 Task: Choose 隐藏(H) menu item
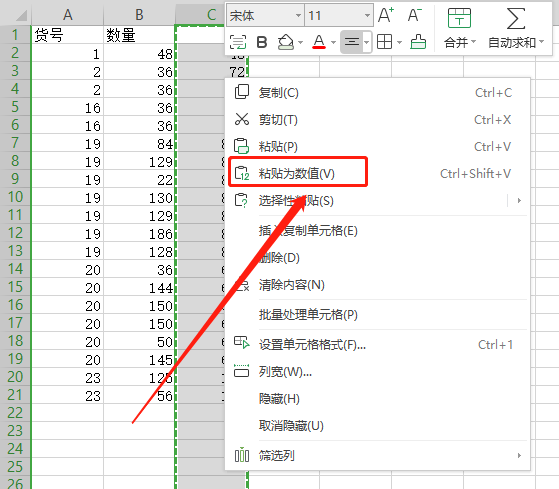tap(378, 398)
